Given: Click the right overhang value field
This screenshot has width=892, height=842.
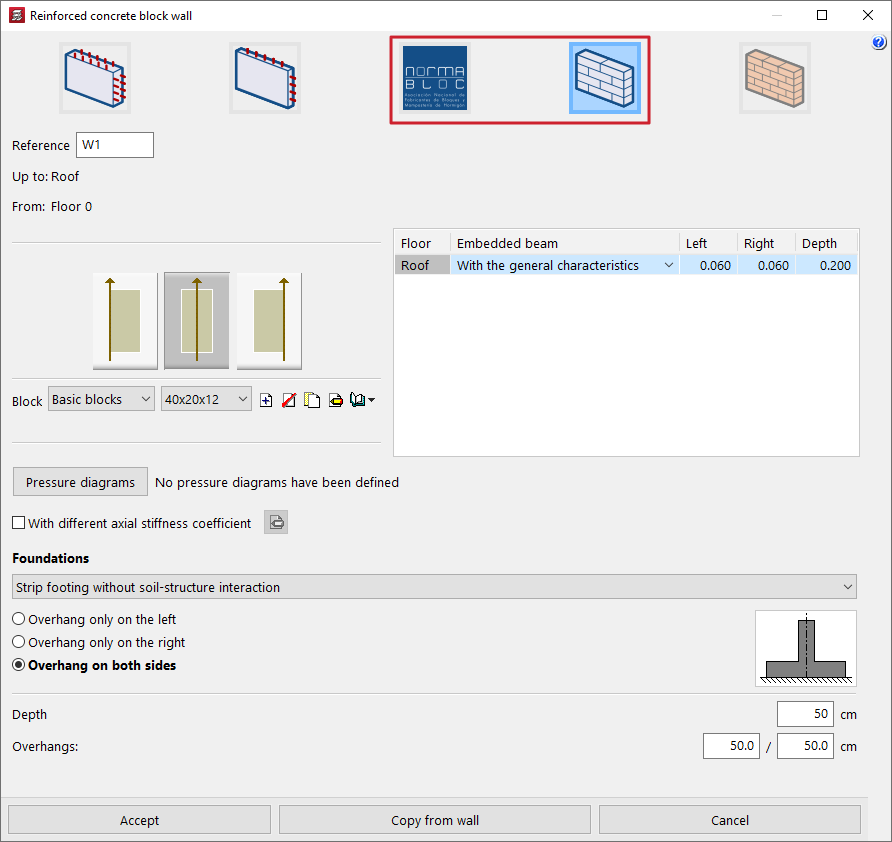Looking at the screenshot, I should (x=805, y=746).
